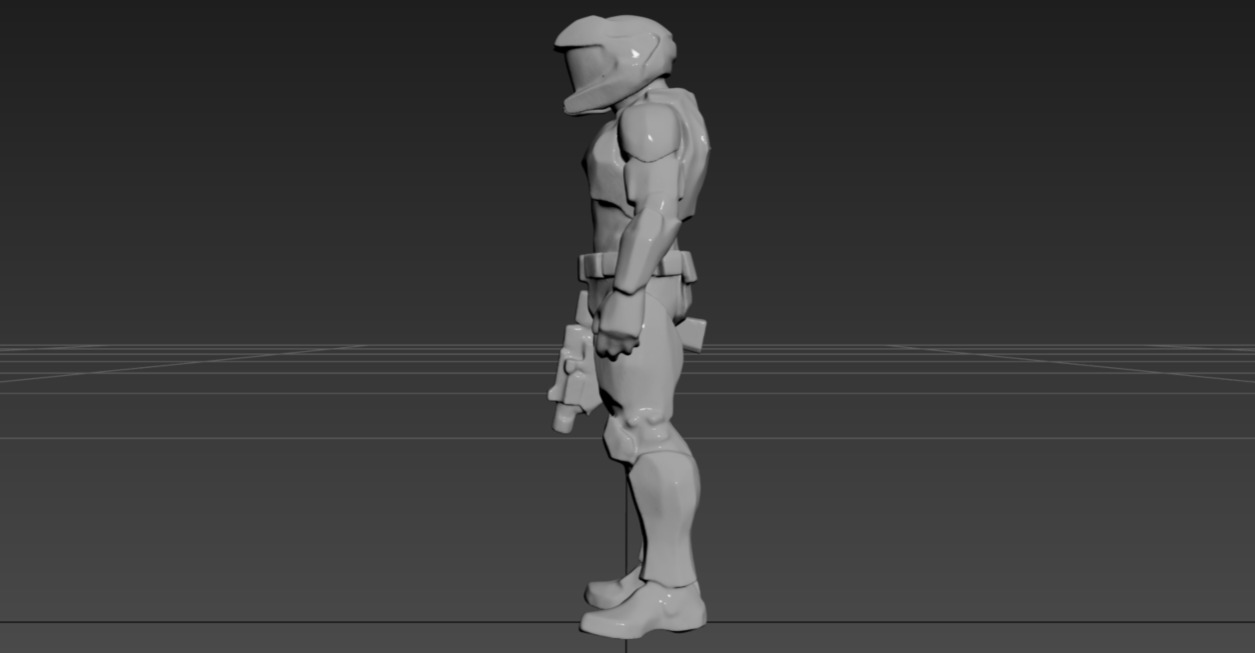Select the character's shoulder armor plate
Image resolution: width=1255 pixels, height=653 pixels.
(650, 132)
